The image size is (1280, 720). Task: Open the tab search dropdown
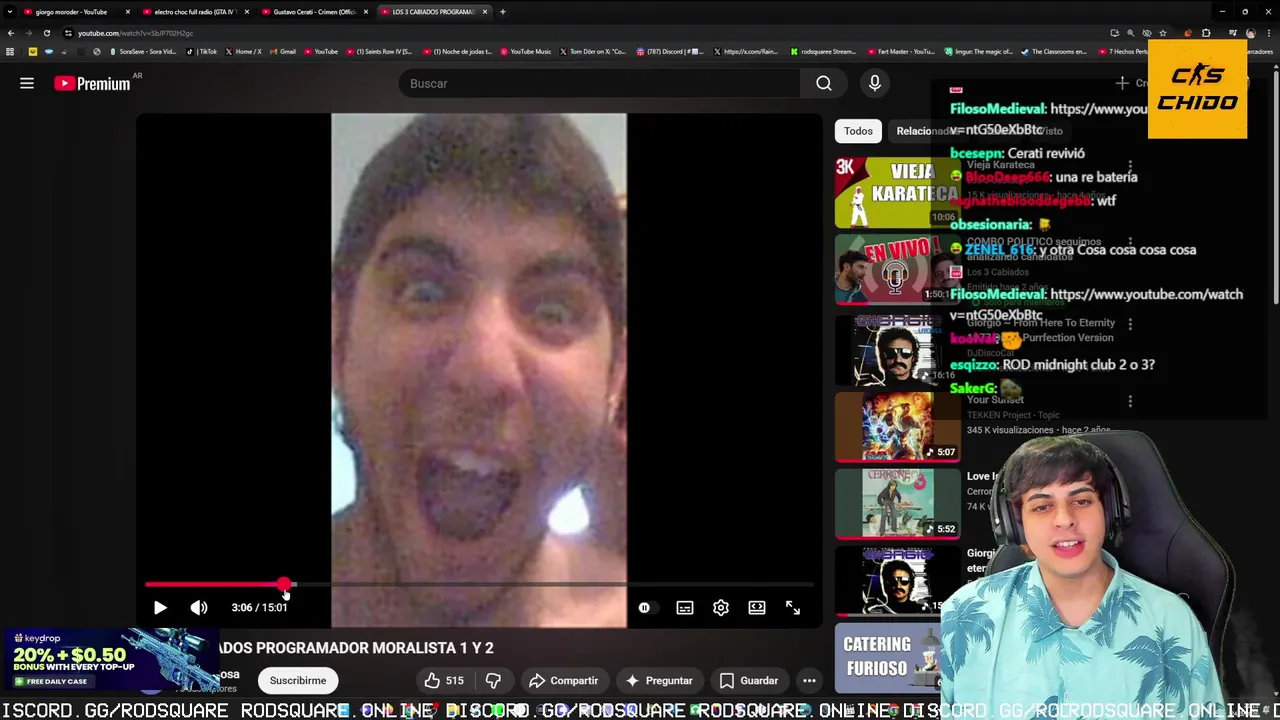tap(9, 11)
